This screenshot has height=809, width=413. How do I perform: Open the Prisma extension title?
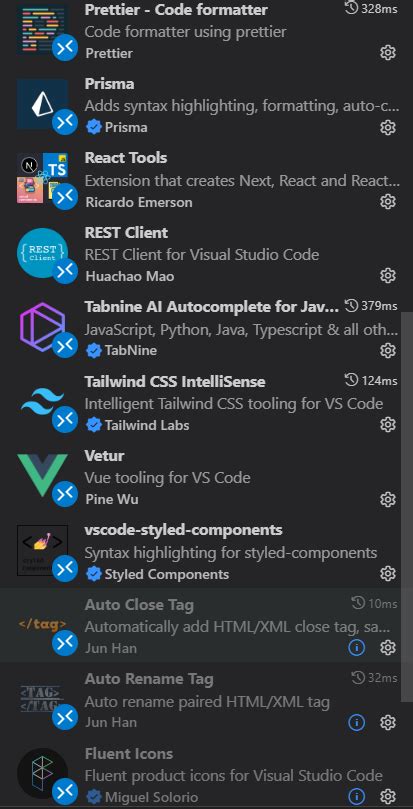[109, 84]
